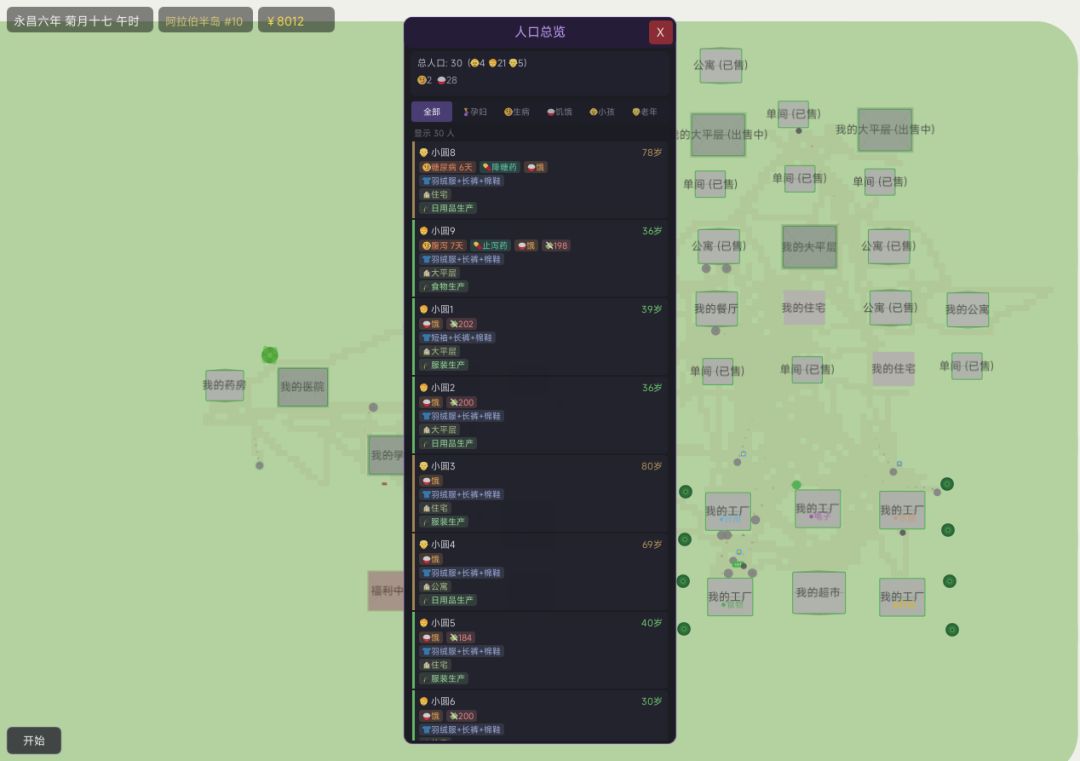Viewport: 1080px width, 761px height.
Task: Click the 显示 30 人 count text
Action: click(x=434, y=133)
